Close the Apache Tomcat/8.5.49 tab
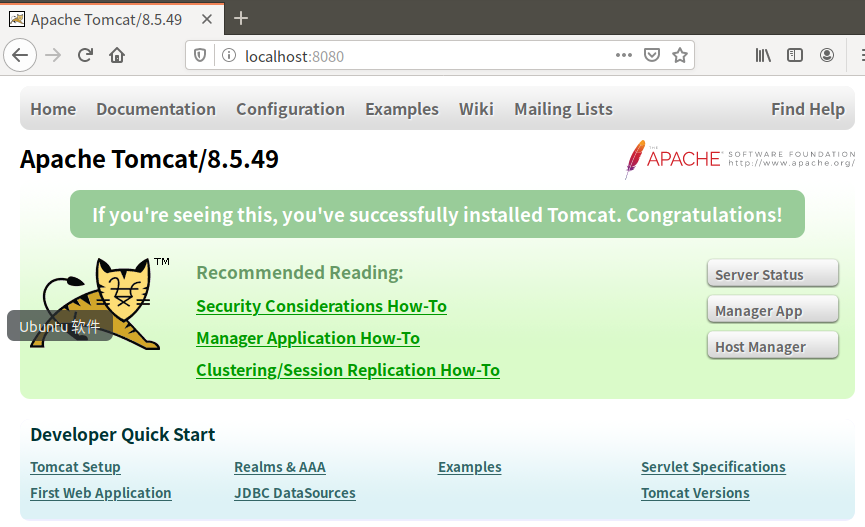This screenshot has width=865, height=527. pyautogui.click(x=207, y=19)
